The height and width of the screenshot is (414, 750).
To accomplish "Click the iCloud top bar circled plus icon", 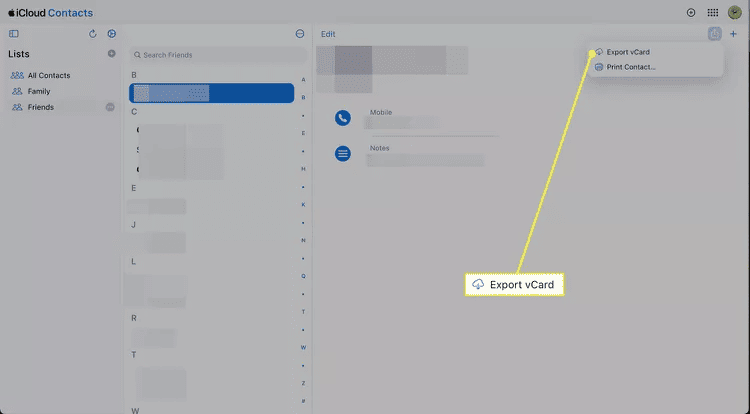I will [x=691, y=13].
